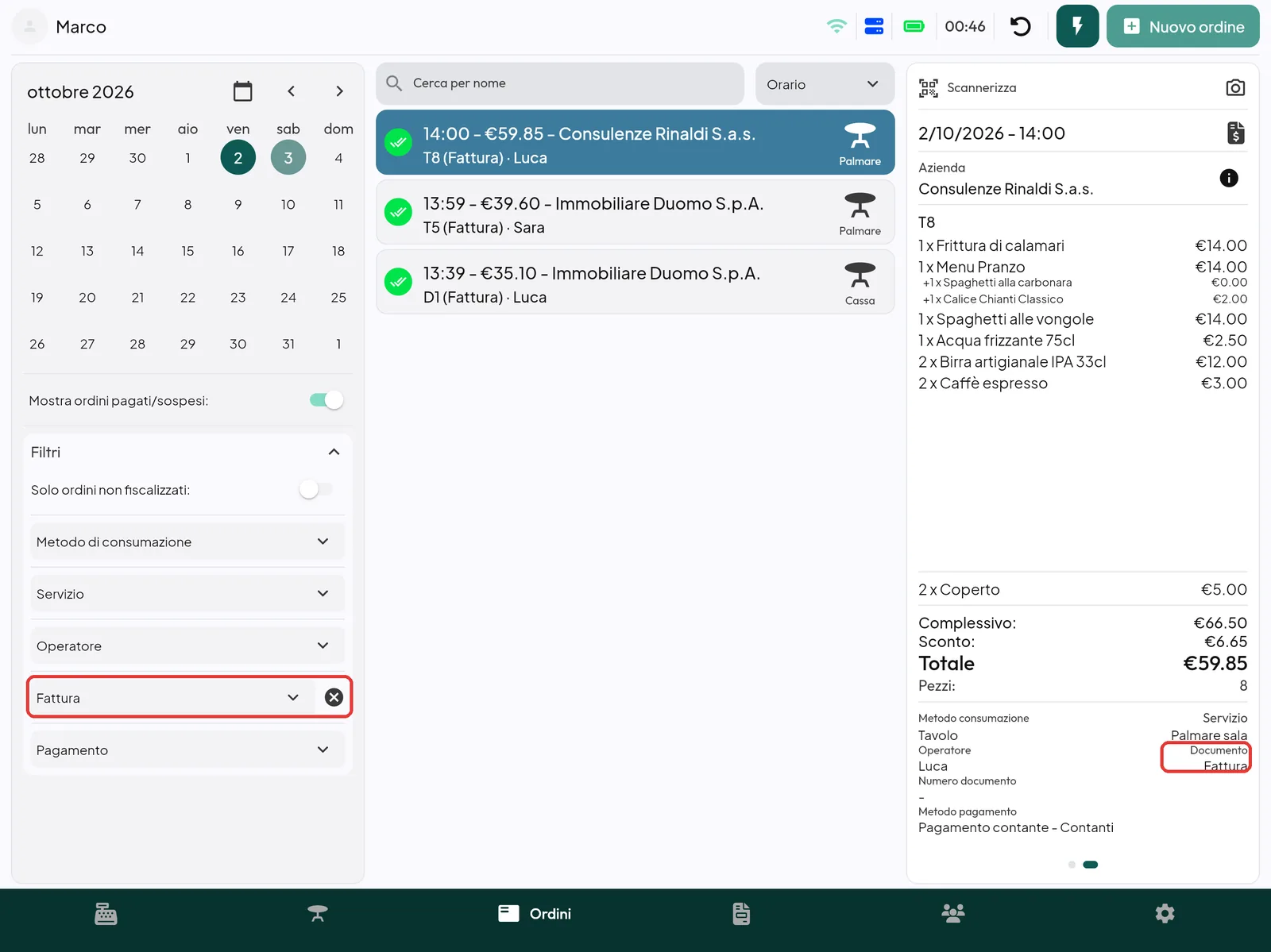Select the 13:59 Immobiliare Duomo order

pyautogui.click(x=635, y=212)
